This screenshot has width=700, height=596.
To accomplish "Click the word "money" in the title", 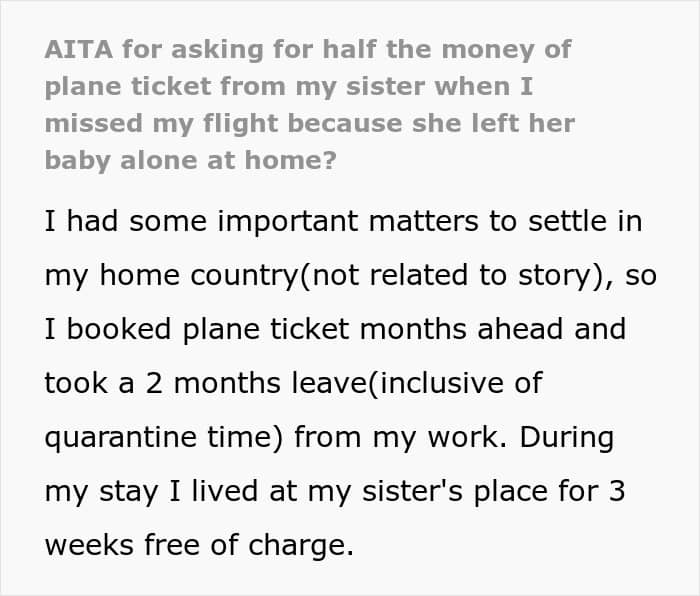I will (x=488, y=50).
